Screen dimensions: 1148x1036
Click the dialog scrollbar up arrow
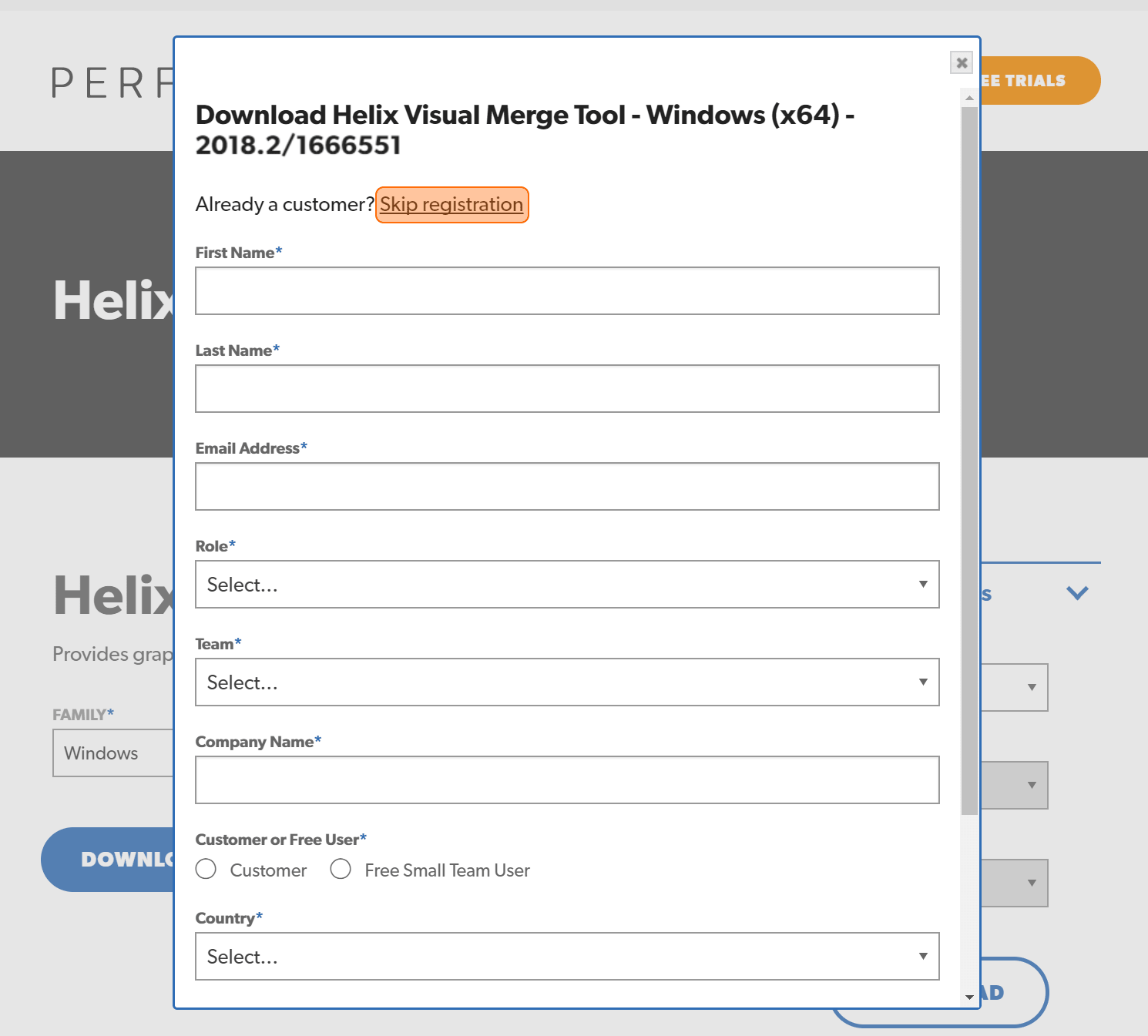(x=969, y=98)
